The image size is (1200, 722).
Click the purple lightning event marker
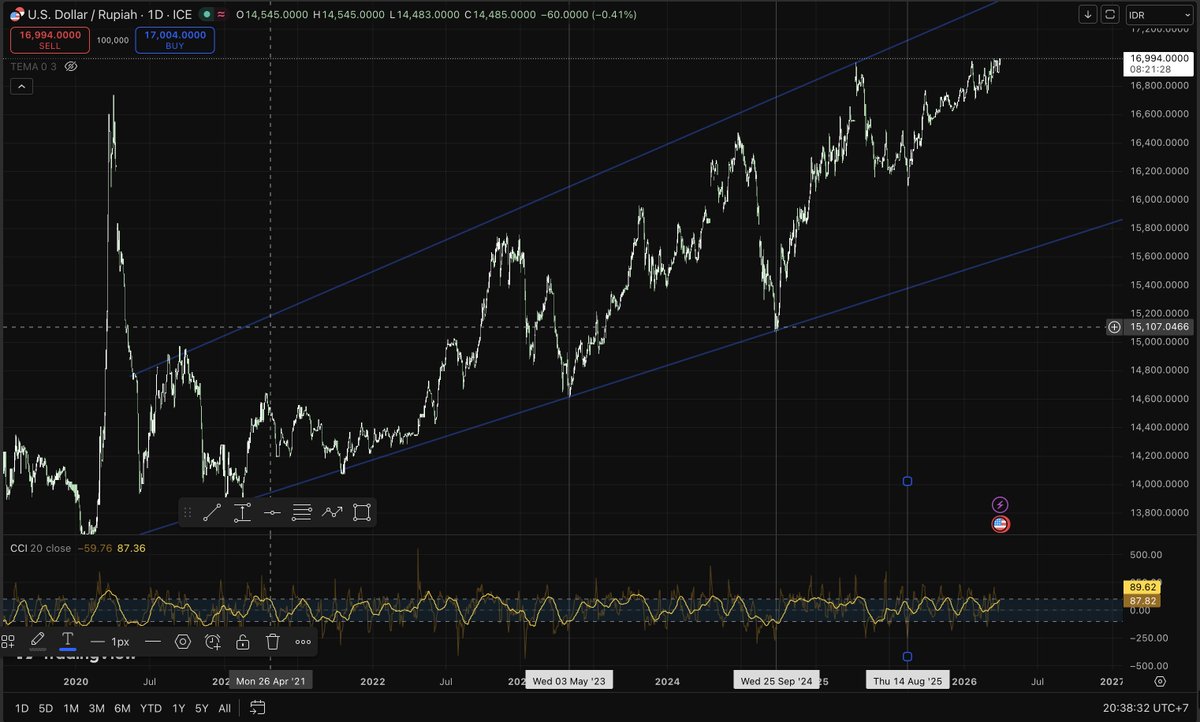point(1000,505)
